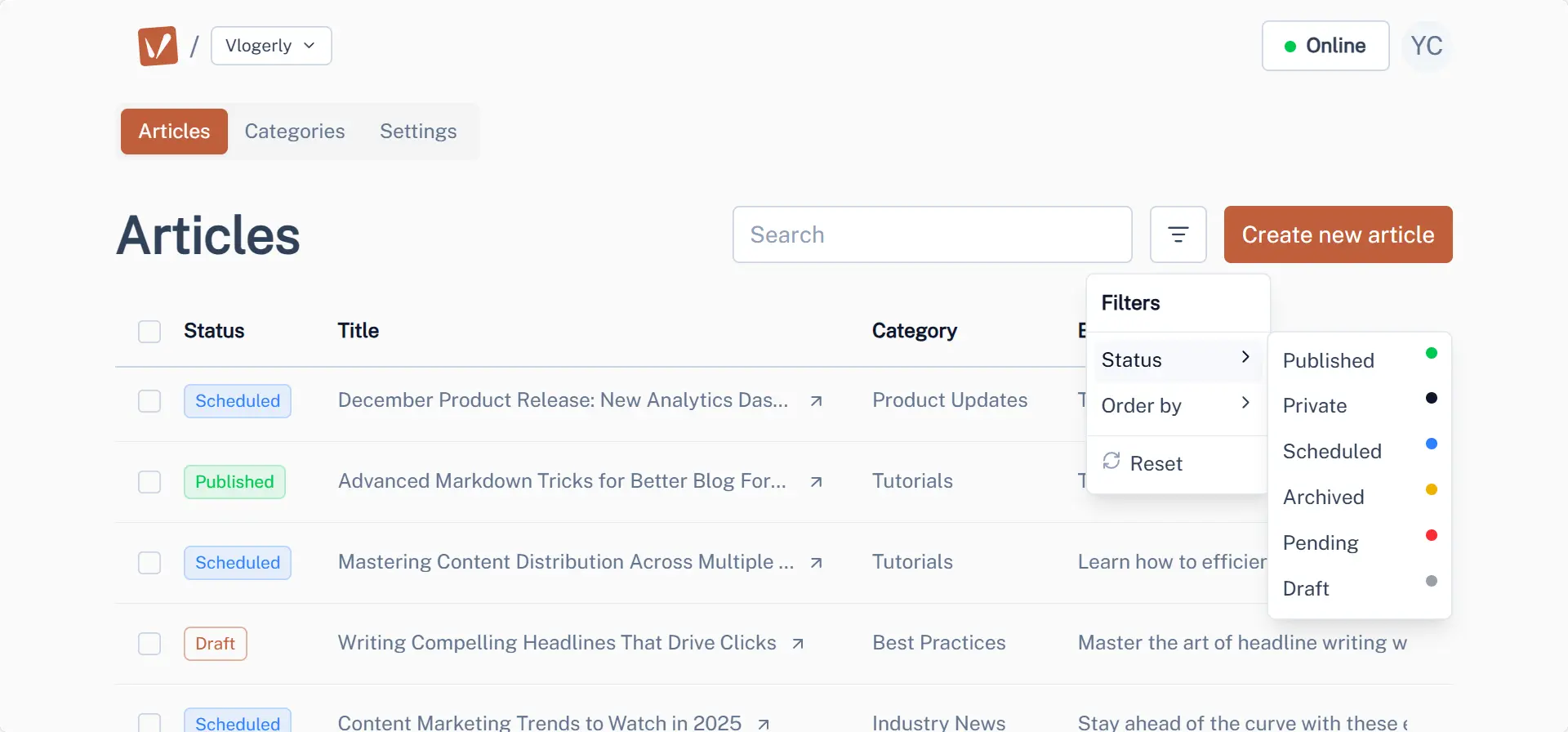The height and width of the screenshot is (732, 1568).
Task: Open the filters icon beside search
Action: (1178, 234)
